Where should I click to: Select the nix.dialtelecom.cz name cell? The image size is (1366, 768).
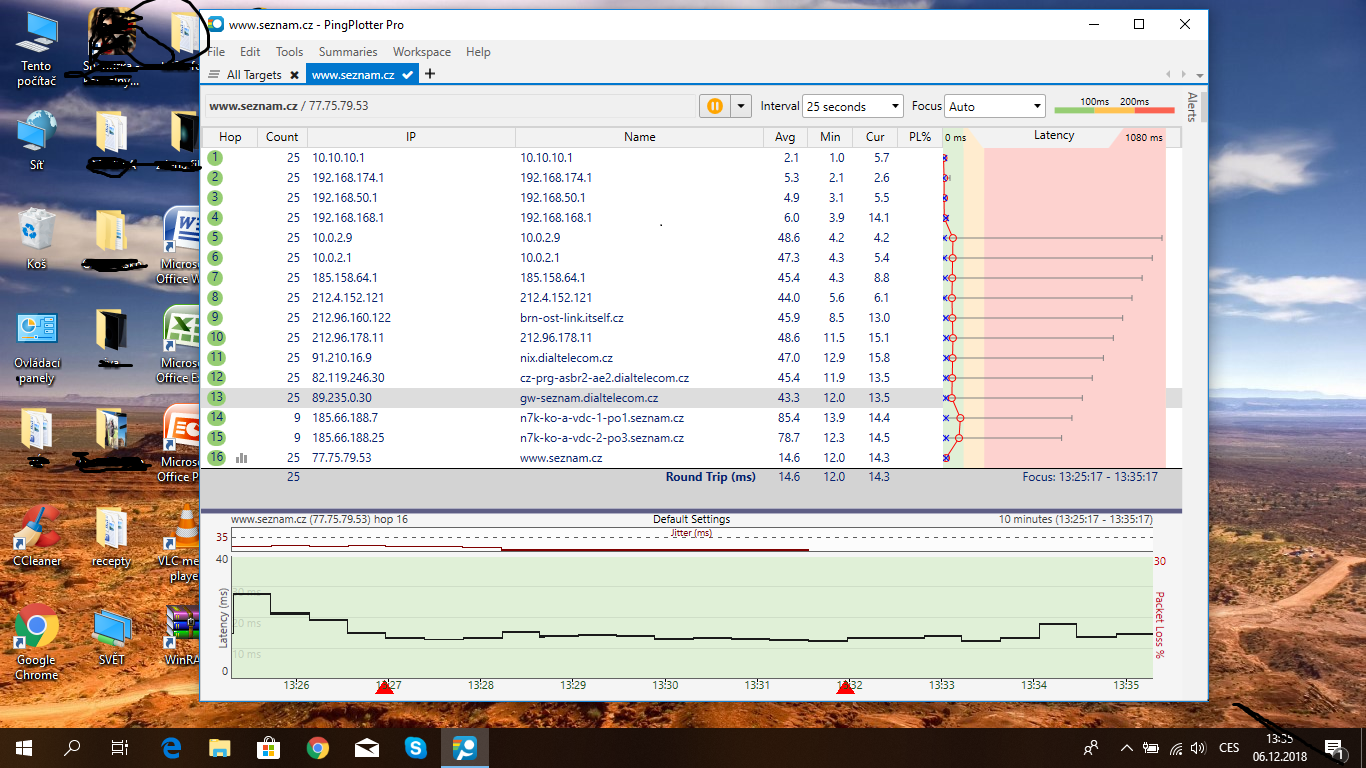[566, 358]
